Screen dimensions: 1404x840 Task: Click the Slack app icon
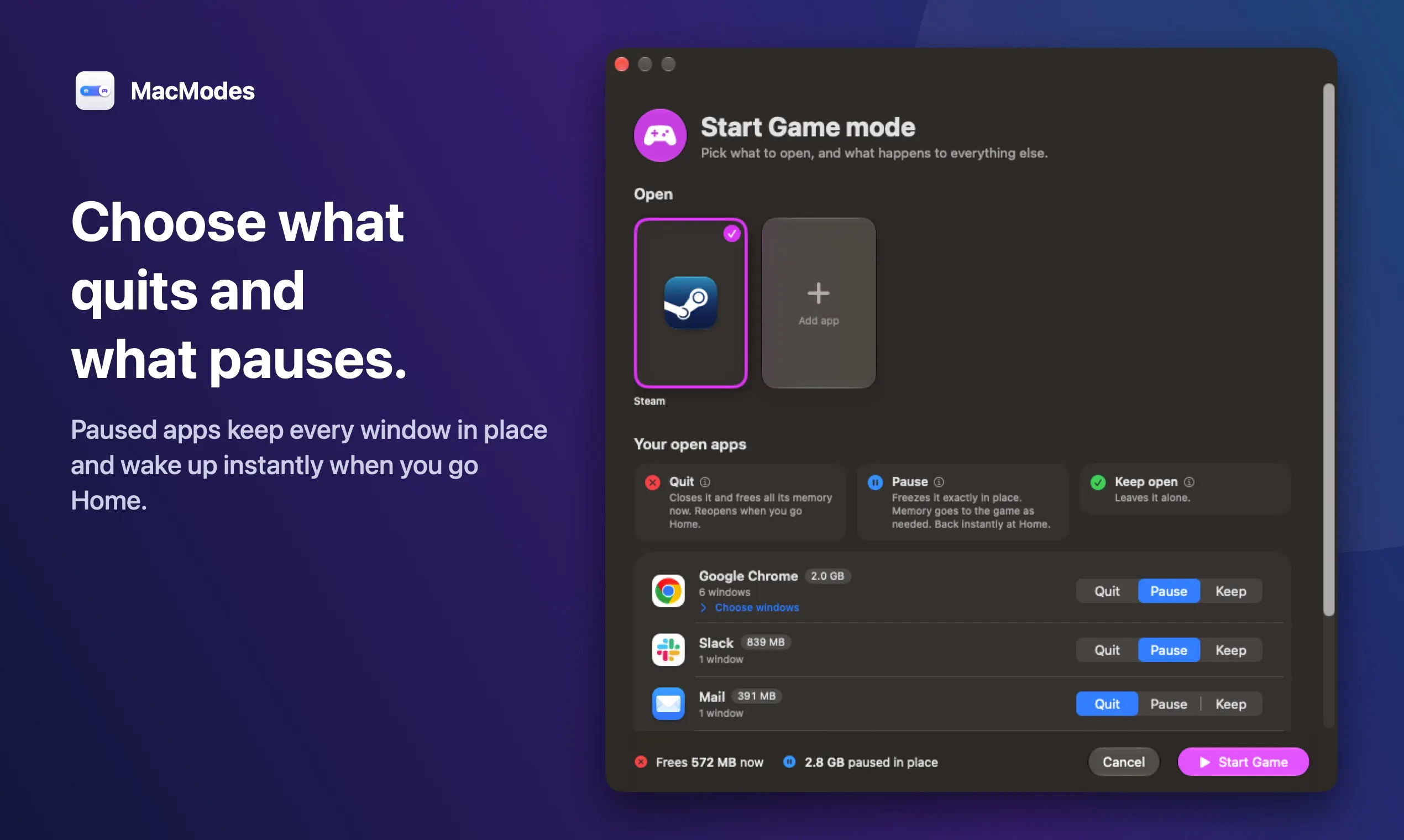(668, 650)
